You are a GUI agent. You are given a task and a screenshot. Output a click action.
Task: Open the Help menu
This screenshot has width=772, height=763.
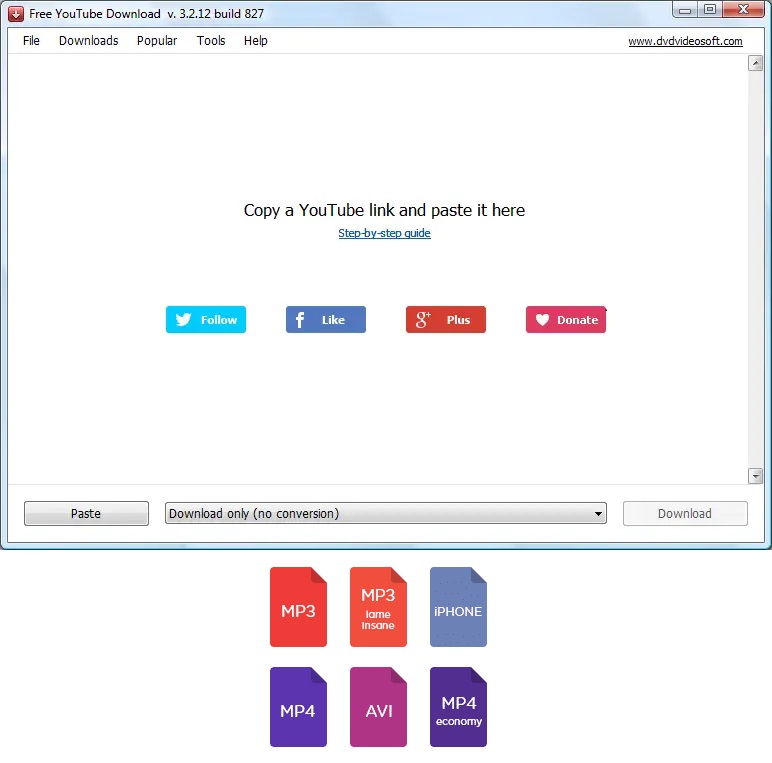tap(256, 41)
